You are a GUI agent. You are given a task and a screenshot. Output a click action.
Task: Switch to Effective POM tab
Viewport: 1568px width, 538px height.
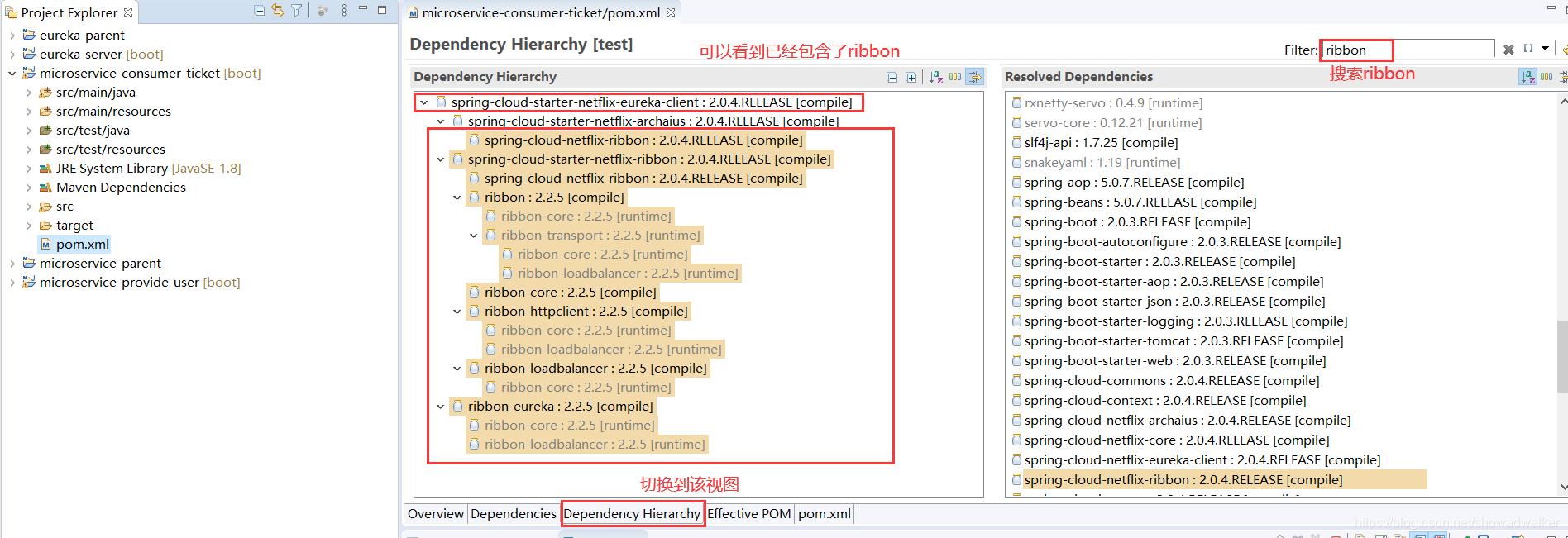[748, 514]
